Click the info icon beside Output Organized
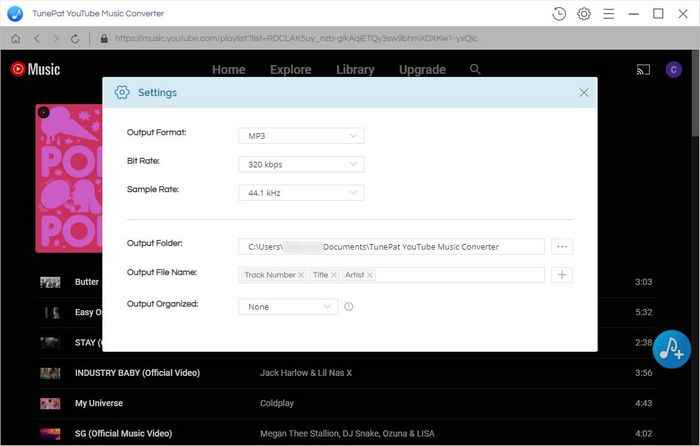Viewport: 700px width, 446px height. tap(349, 307)
